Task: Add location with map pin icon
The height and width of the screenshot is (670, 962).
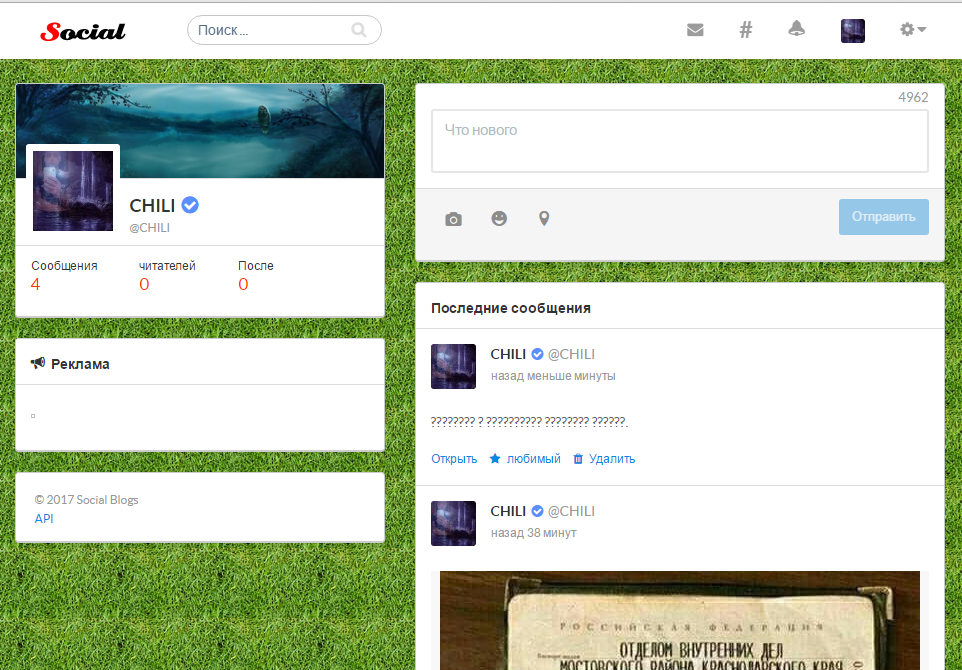Action: tap(544, 218)
